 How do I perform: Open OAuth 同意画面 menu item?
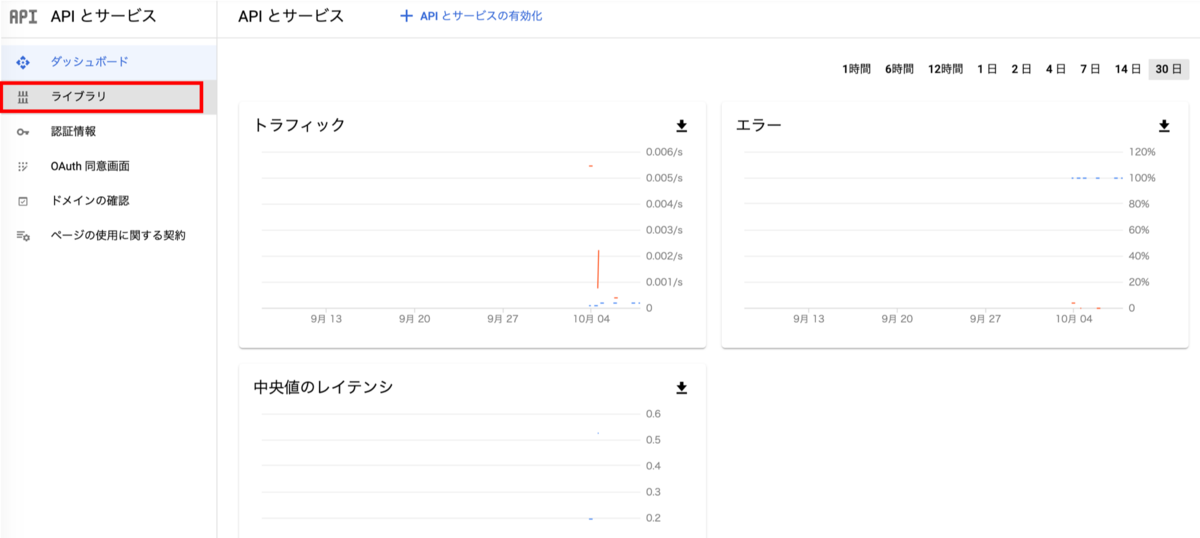(x=108, y=166)
